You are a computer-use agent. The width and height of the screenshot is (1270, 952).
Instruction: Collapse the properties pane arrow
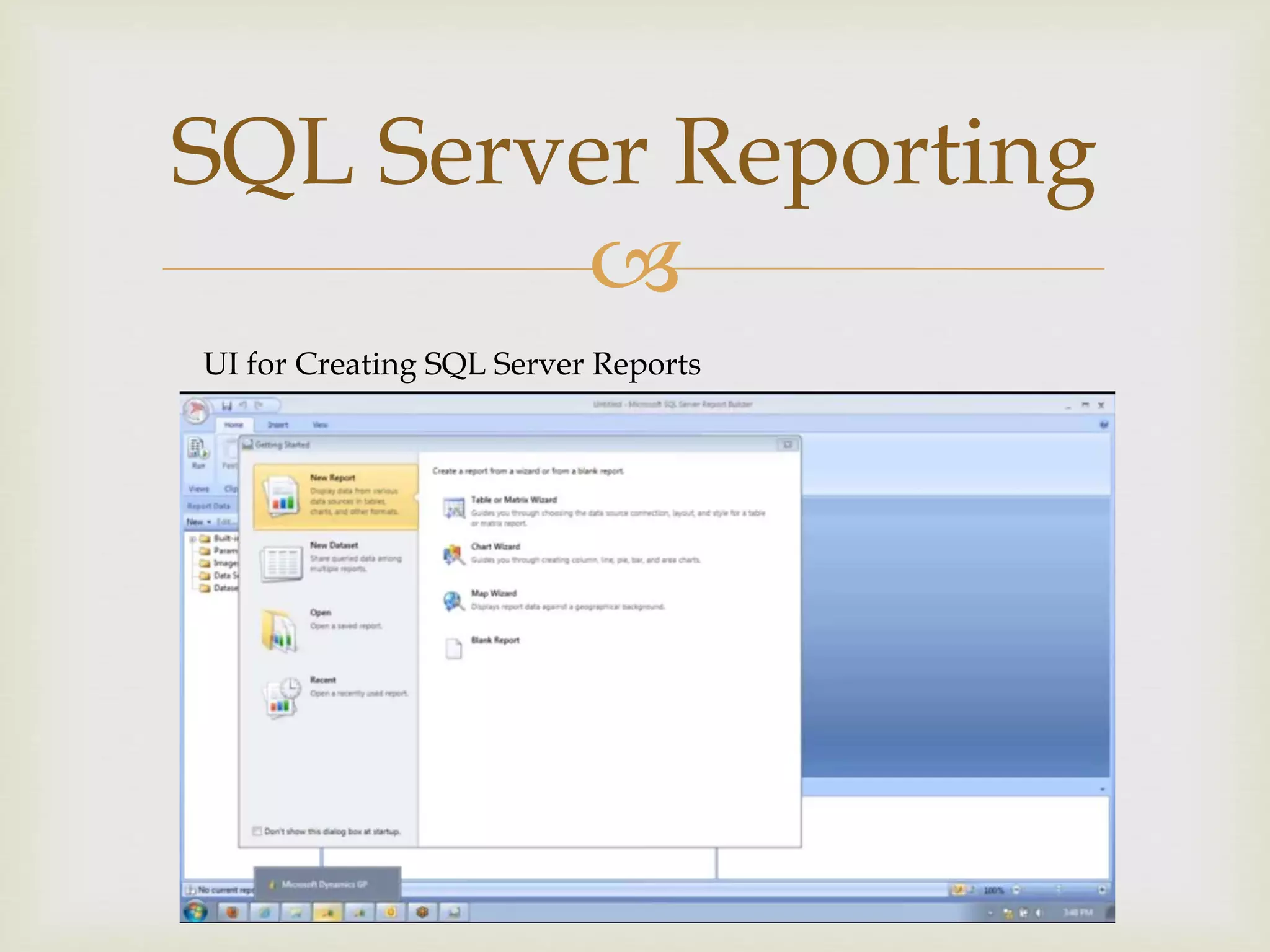pos(1102,789)
